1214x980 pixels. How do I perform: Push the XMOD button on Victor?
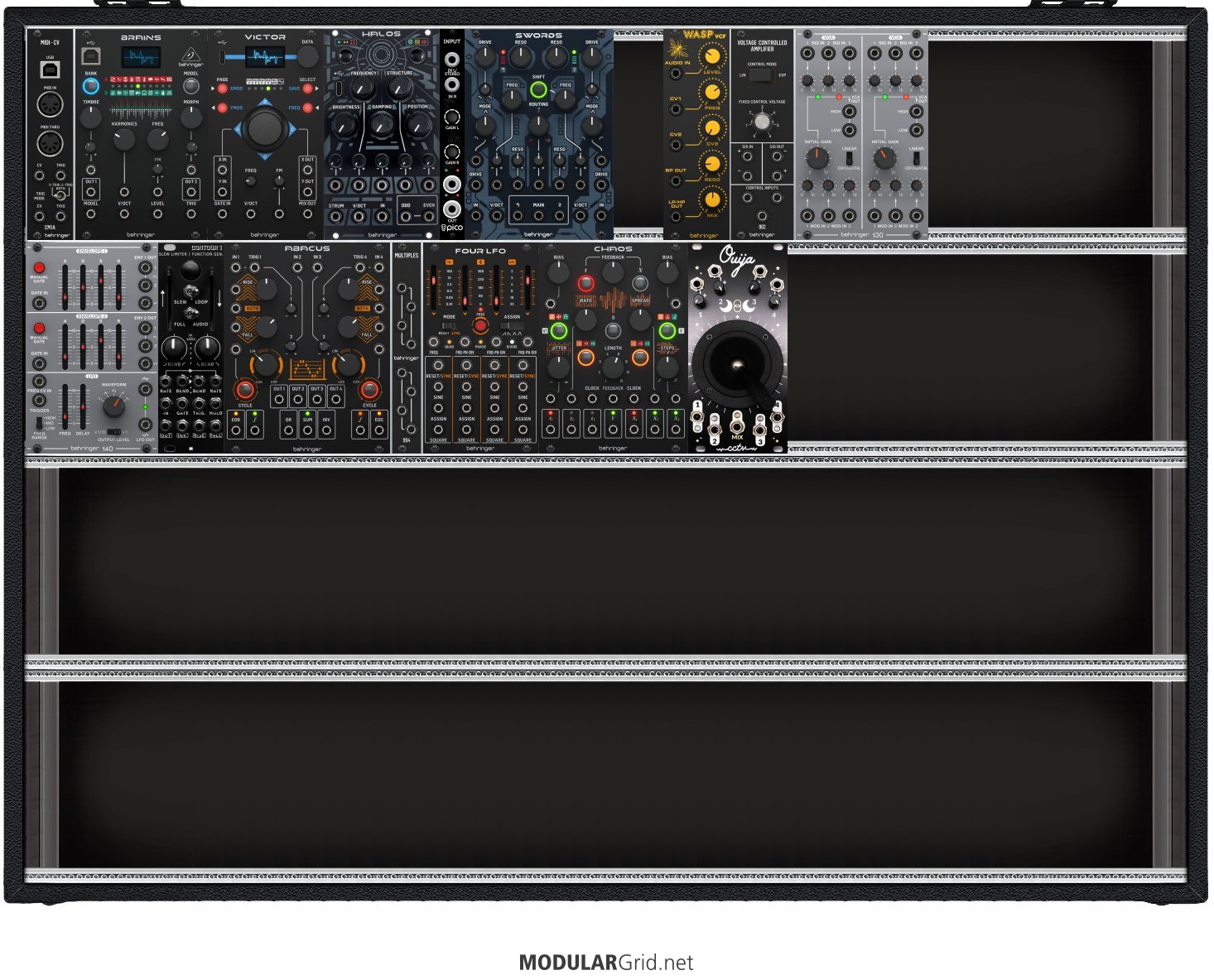click(x=222, y=88)
